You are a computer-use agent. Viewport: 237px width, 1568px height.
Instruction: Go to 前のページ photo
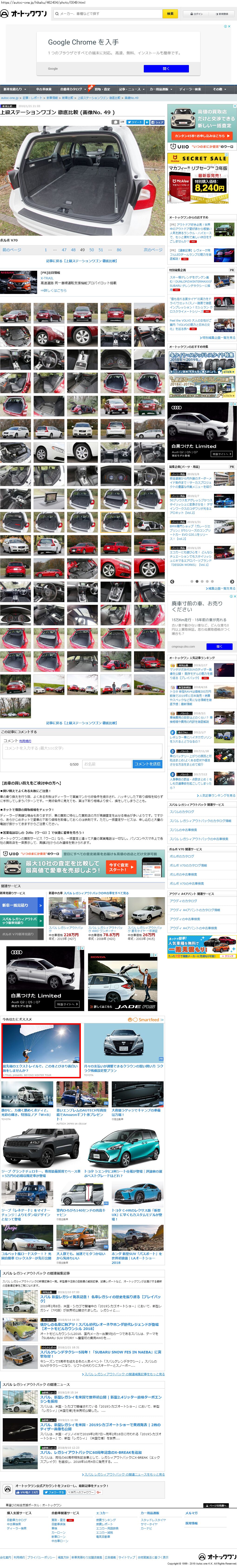coord(12,250)
